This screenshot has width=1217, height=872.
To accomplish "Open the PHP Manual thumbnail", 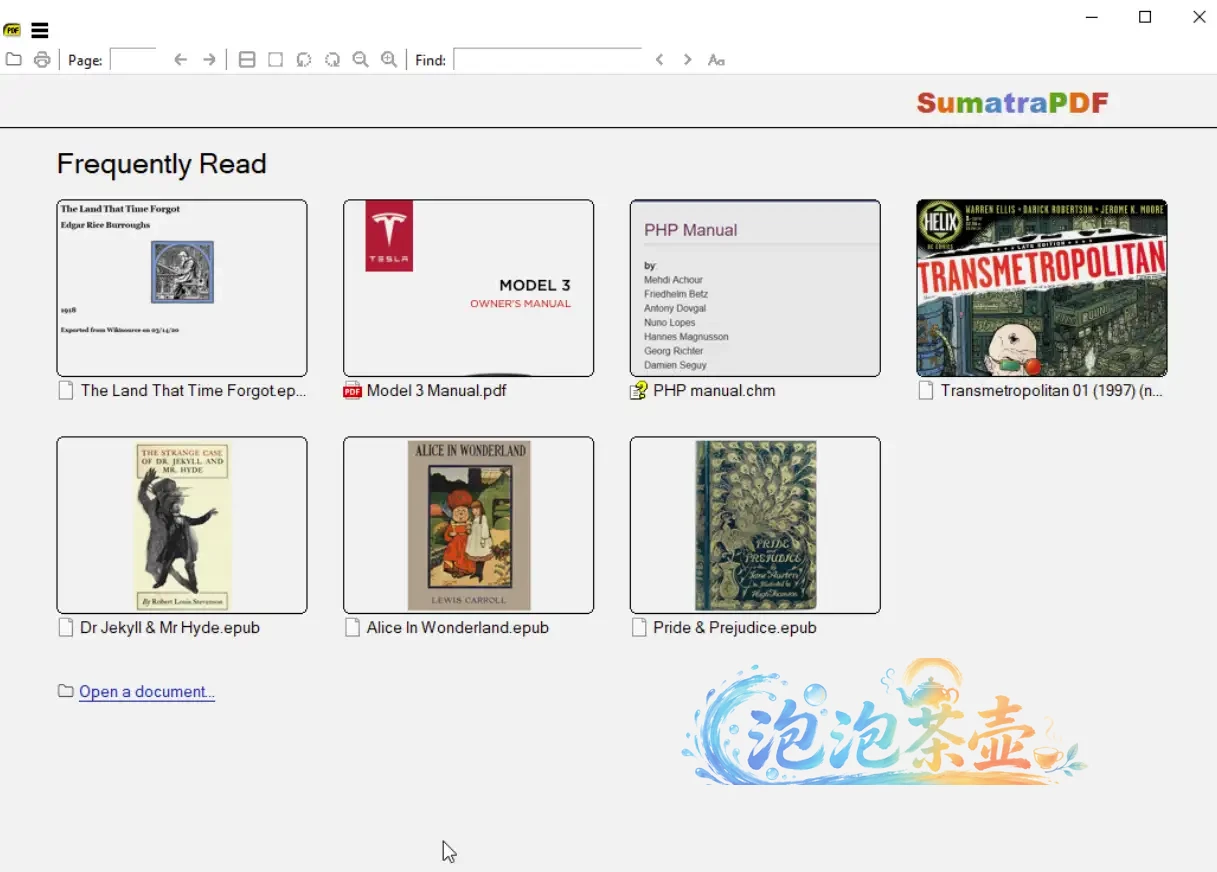I will click(x=755, y=288).
